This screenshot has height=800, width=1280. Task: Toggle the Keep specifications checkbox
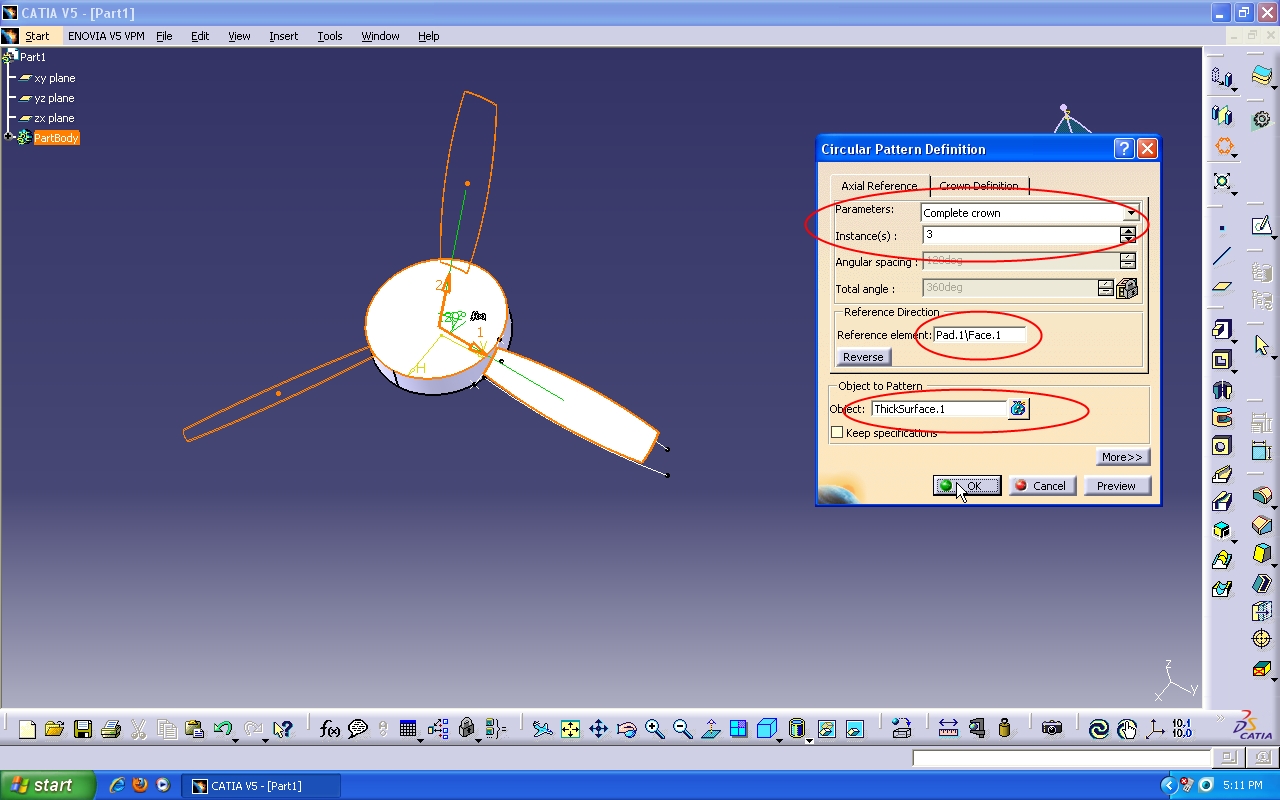(837, 433)
